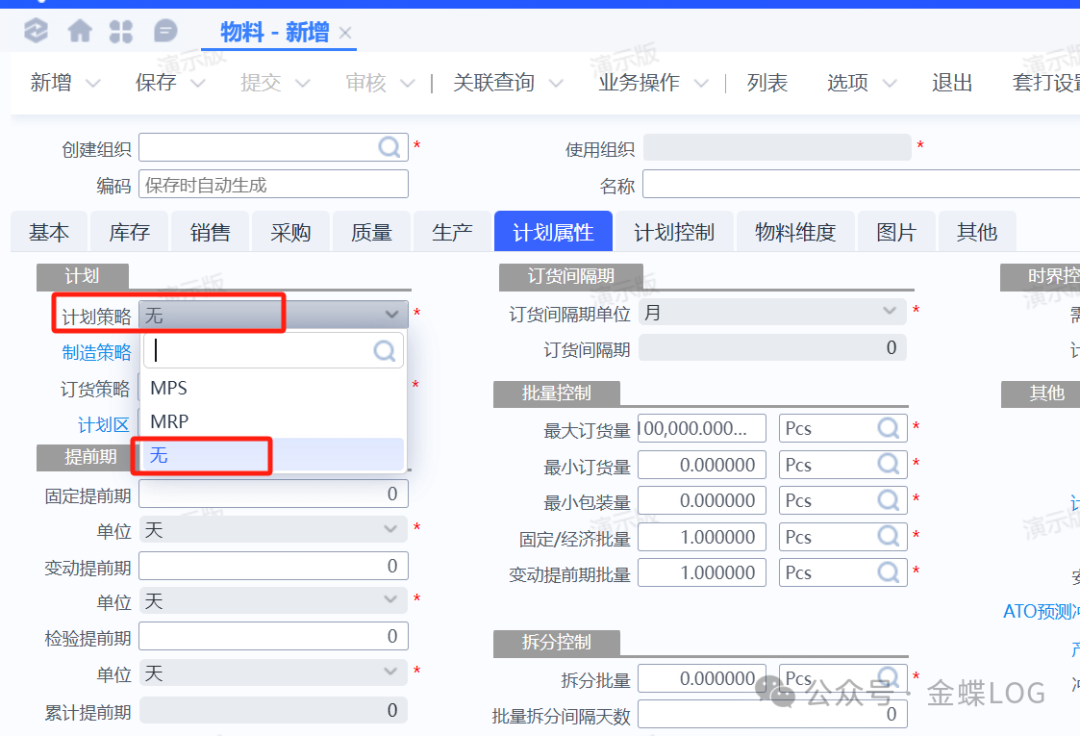Click the Kingdee logo icon at top-left
Screen dimensions: 1080x736
pyautogui.click(x=36, y=32)
